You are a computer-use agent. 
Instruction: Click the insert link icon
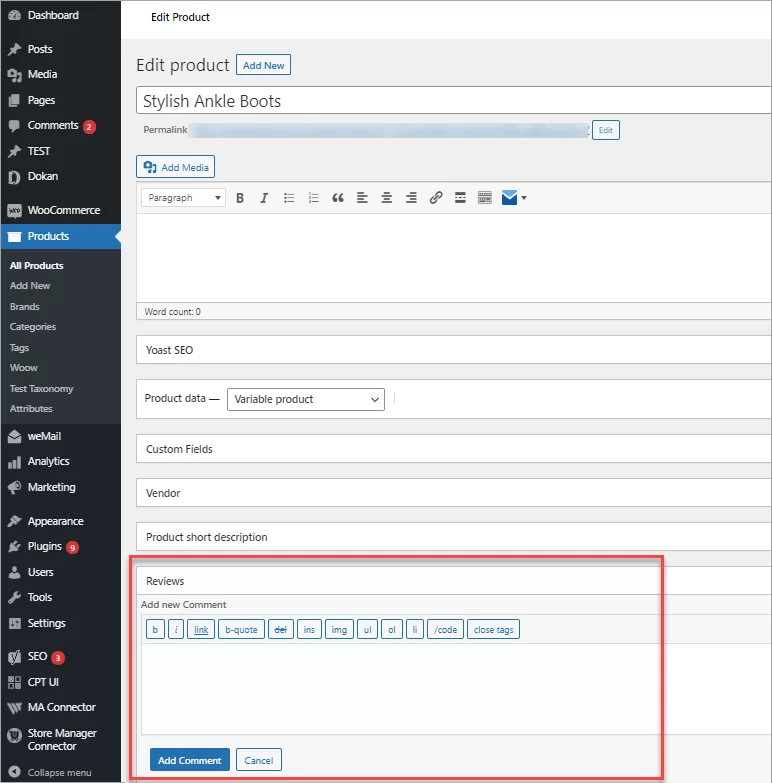tap(435, 198)
